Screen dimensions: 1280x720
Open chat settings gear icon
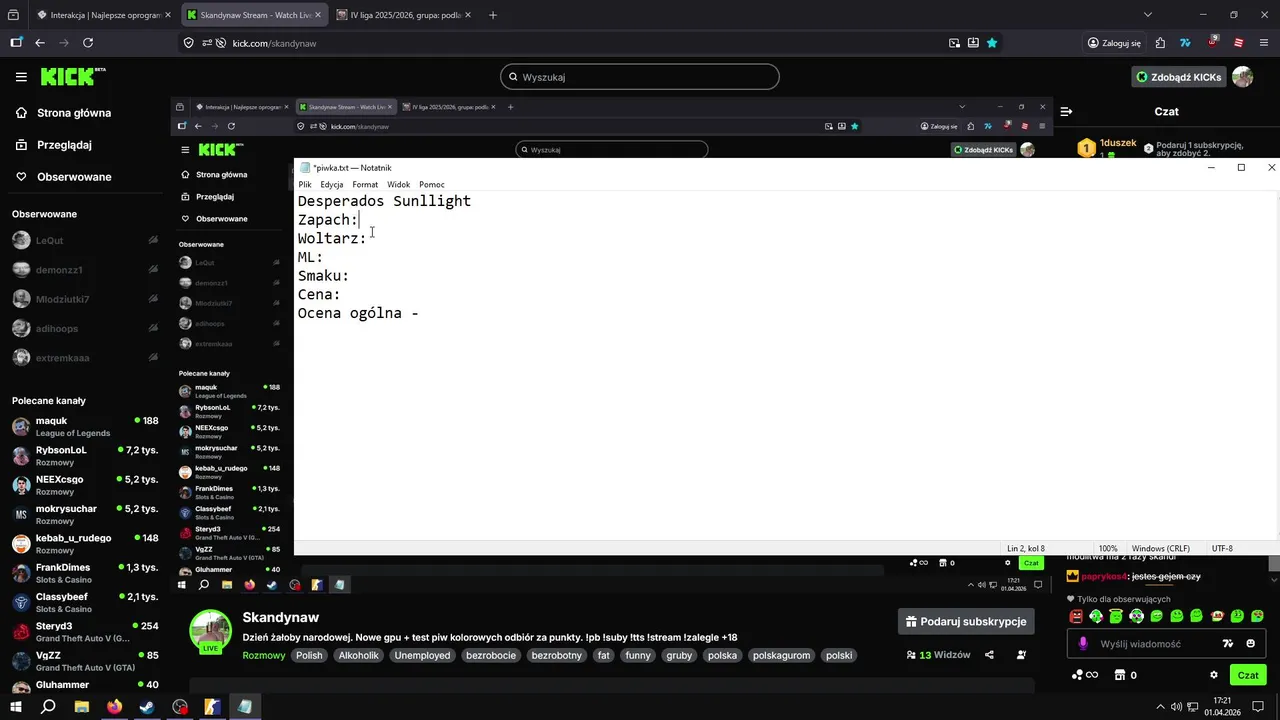[x=1214, y=675]
